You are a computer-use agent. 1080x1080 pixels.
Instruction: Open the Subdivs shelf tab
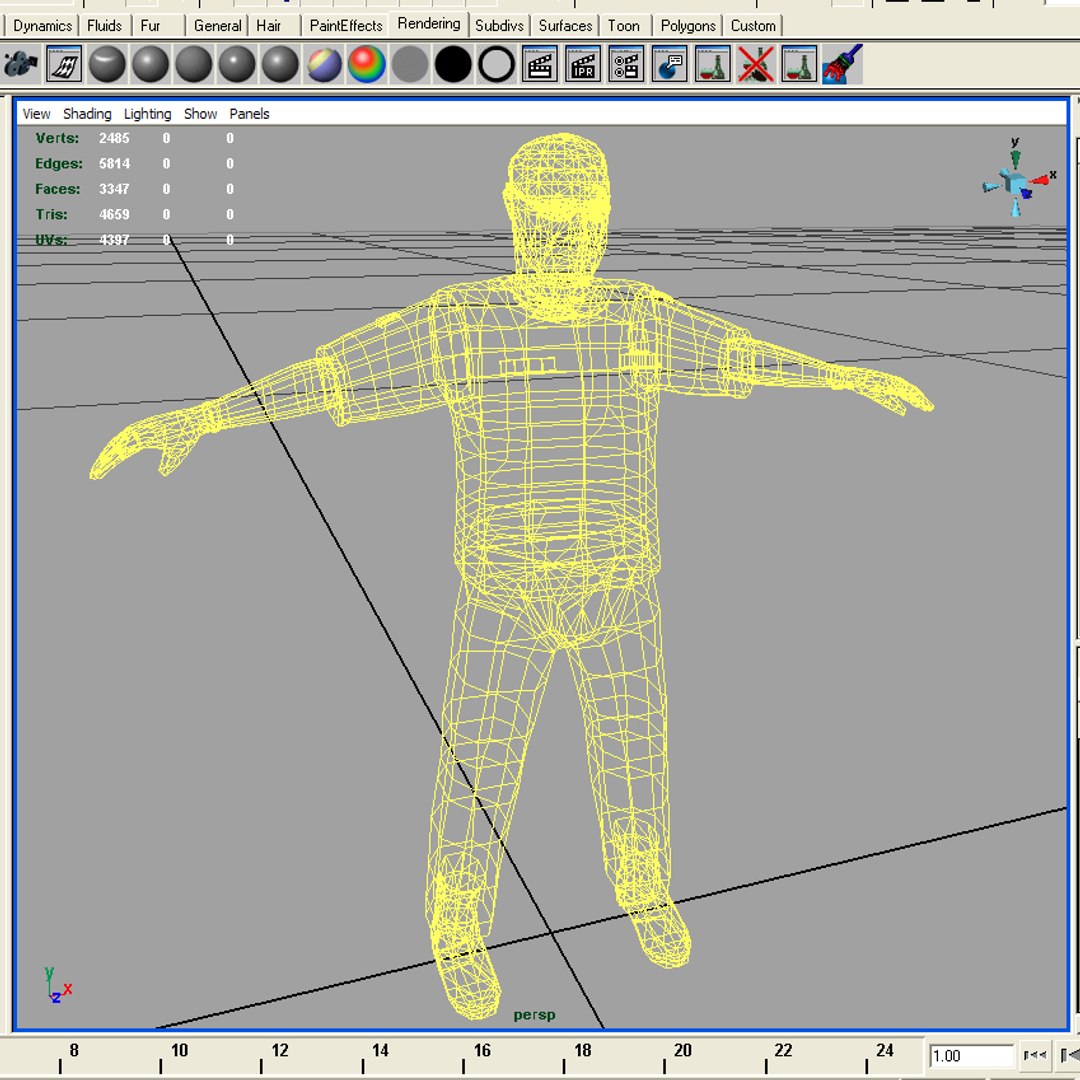499,26
